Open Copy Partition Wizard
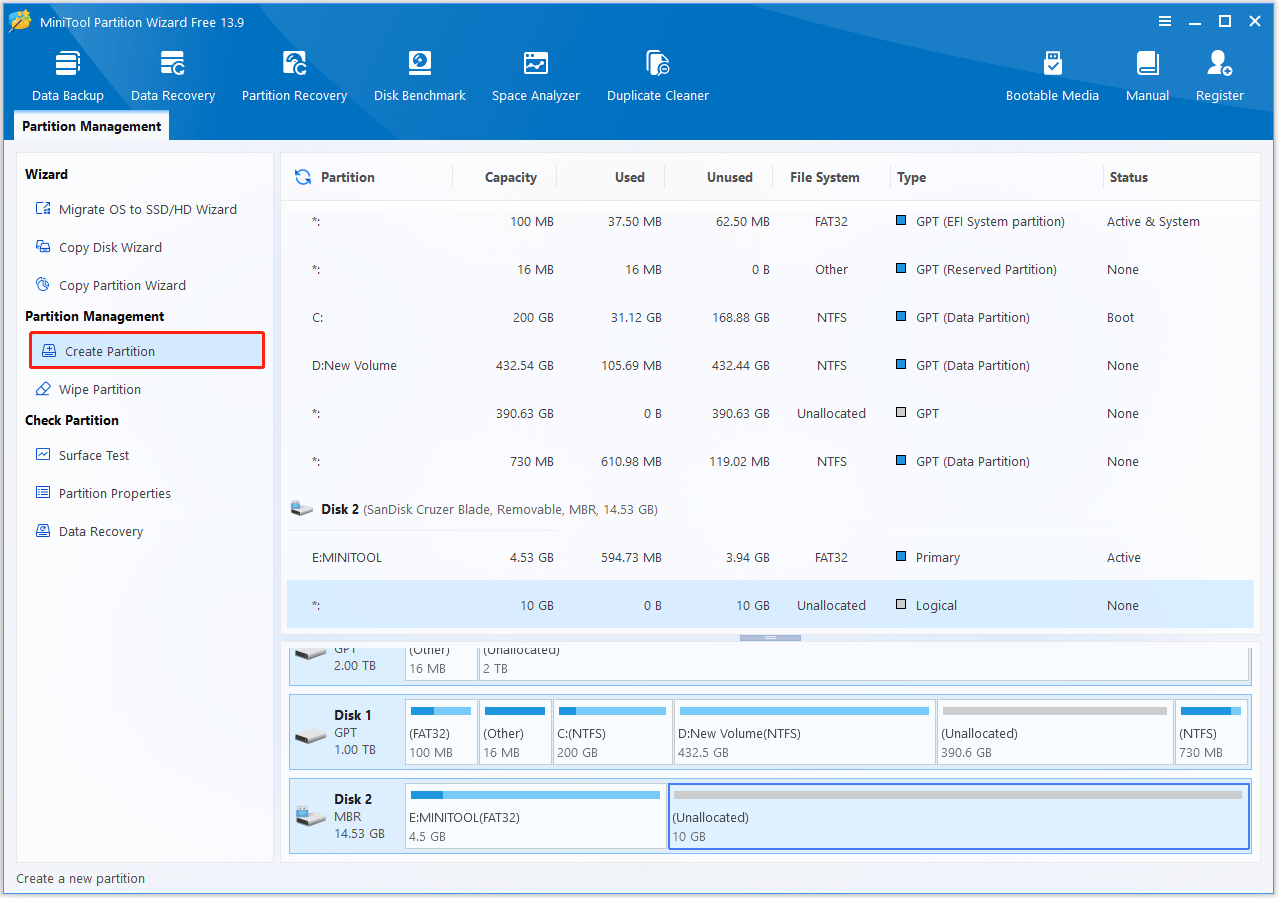Screen dimensions: 1279x898 (110, 285)
